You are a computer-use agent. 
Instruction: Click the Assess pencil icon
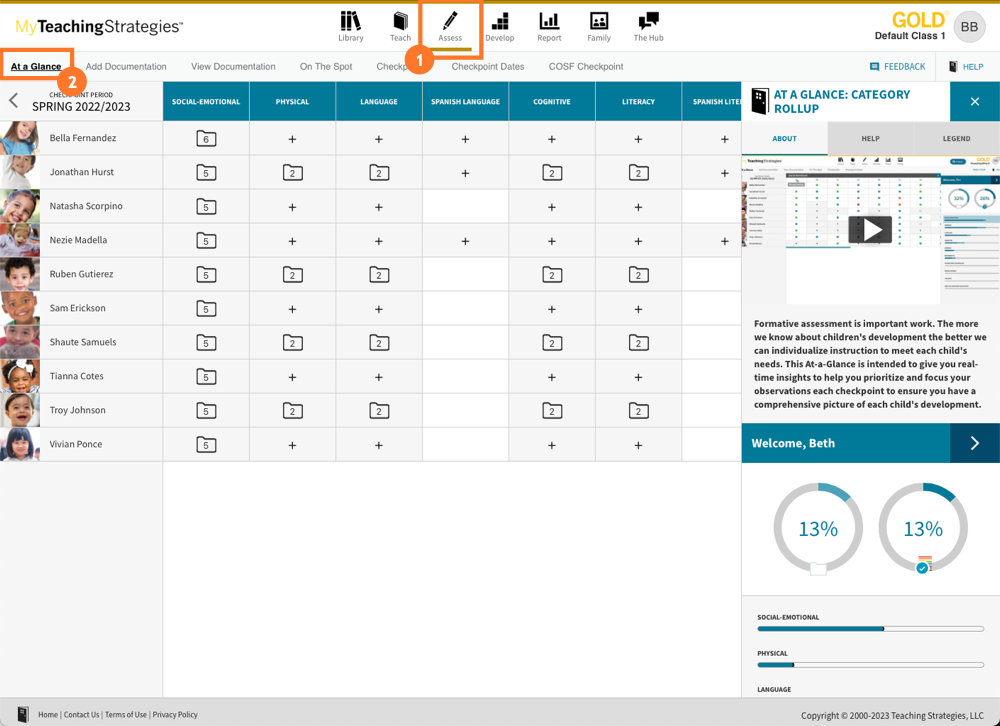pos(450,26)
